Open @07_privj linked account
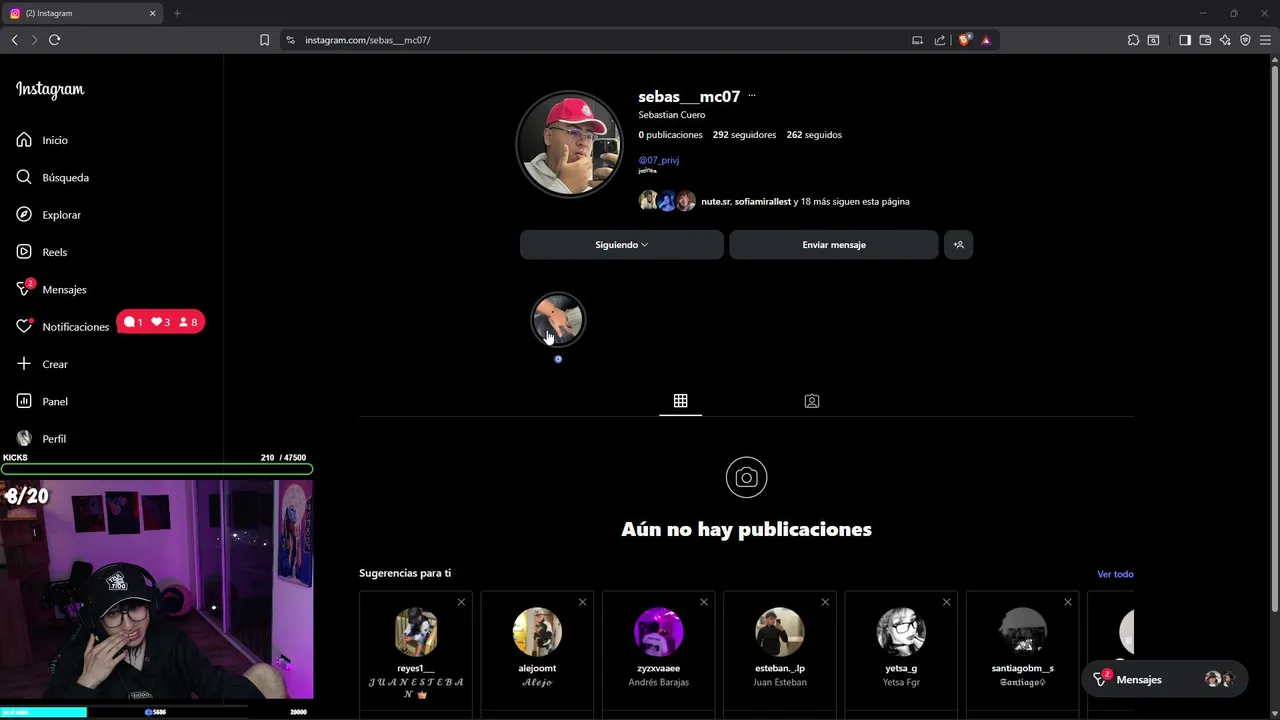Screen dimensions: 1280x720 tap(659, 160)
